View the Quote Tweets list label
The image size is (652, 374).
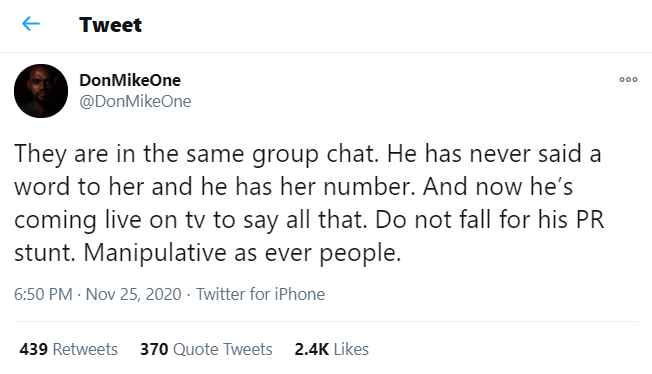(x=222, y=349)
